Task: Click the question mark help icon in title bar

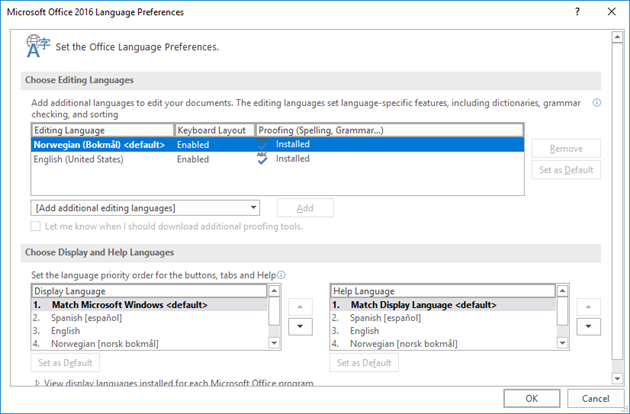Action: [577, 12]
